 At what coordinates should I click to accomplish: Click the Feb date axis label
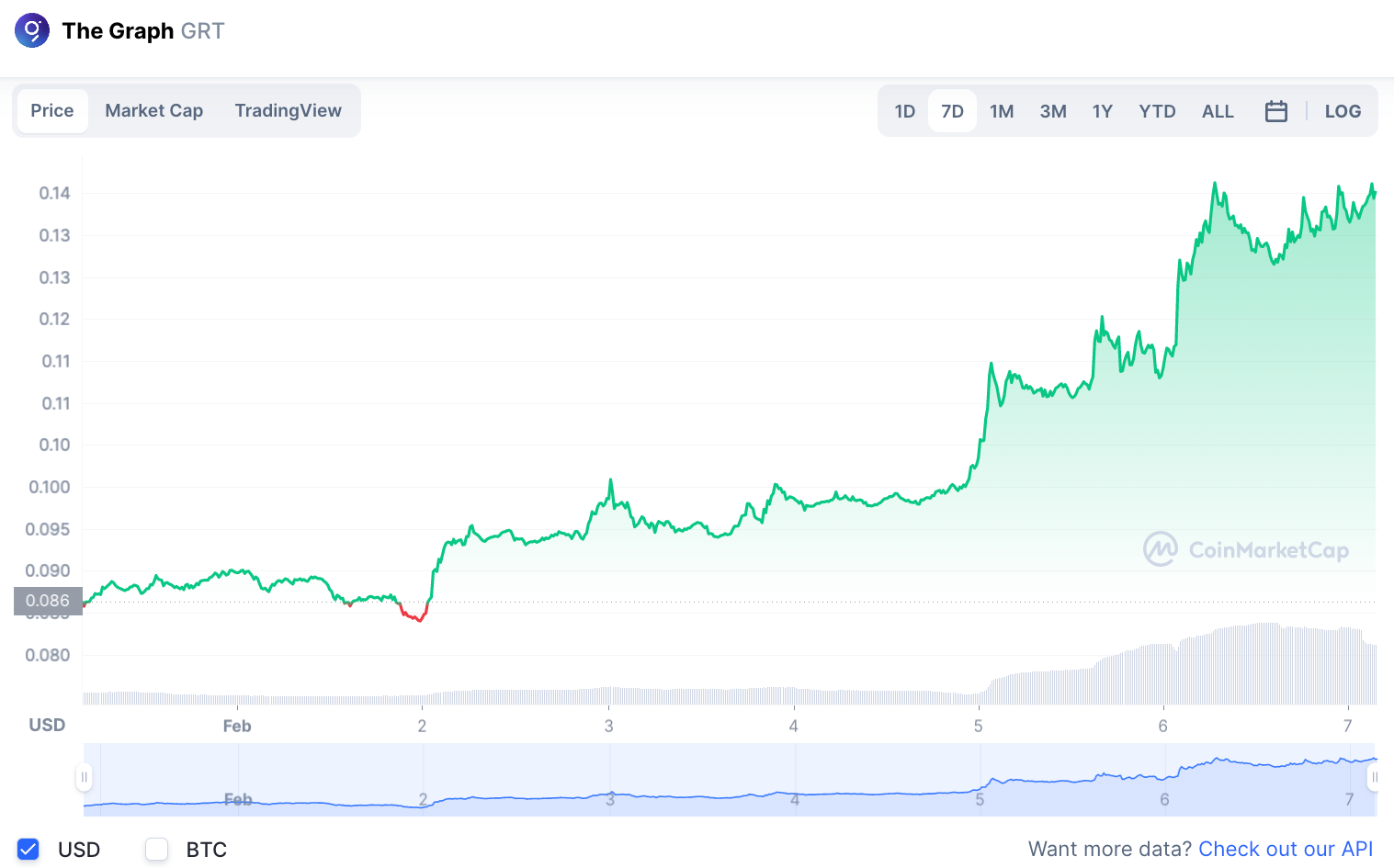pos(237,726)
